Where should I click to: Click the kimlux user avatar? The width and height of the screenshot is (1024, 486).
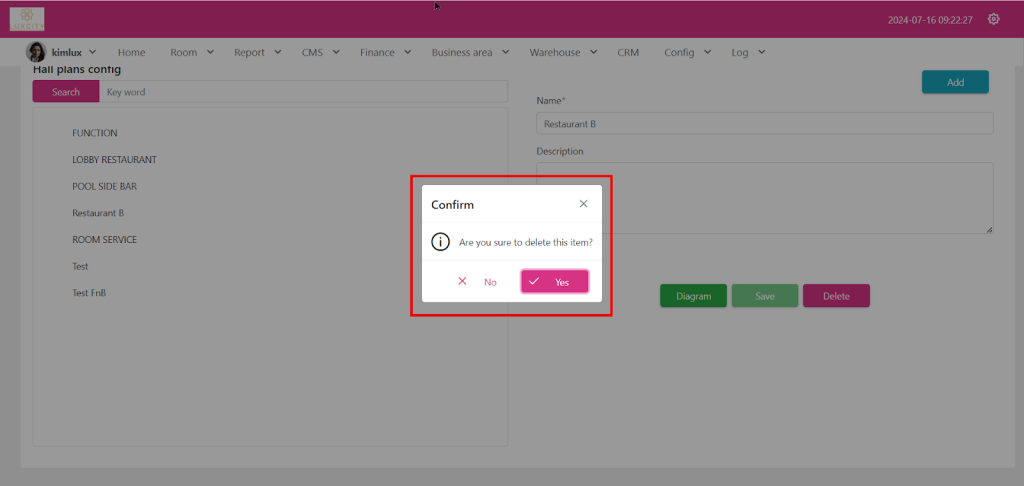click(x=35, y=52)
